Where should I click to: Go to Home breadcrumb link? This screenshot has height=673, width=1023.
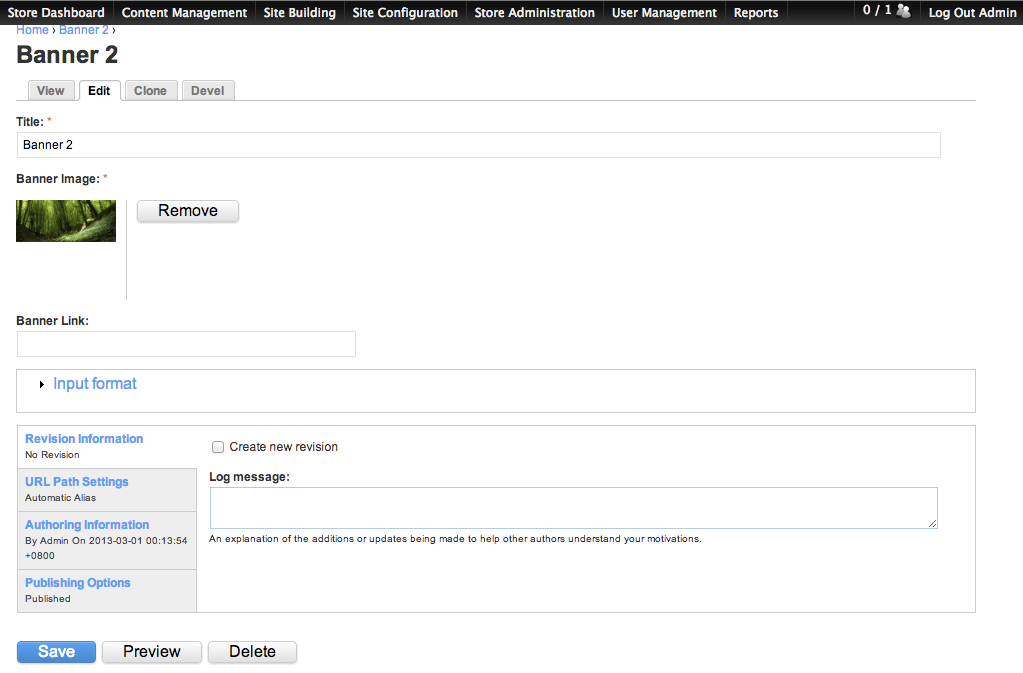tap(32, 30)
